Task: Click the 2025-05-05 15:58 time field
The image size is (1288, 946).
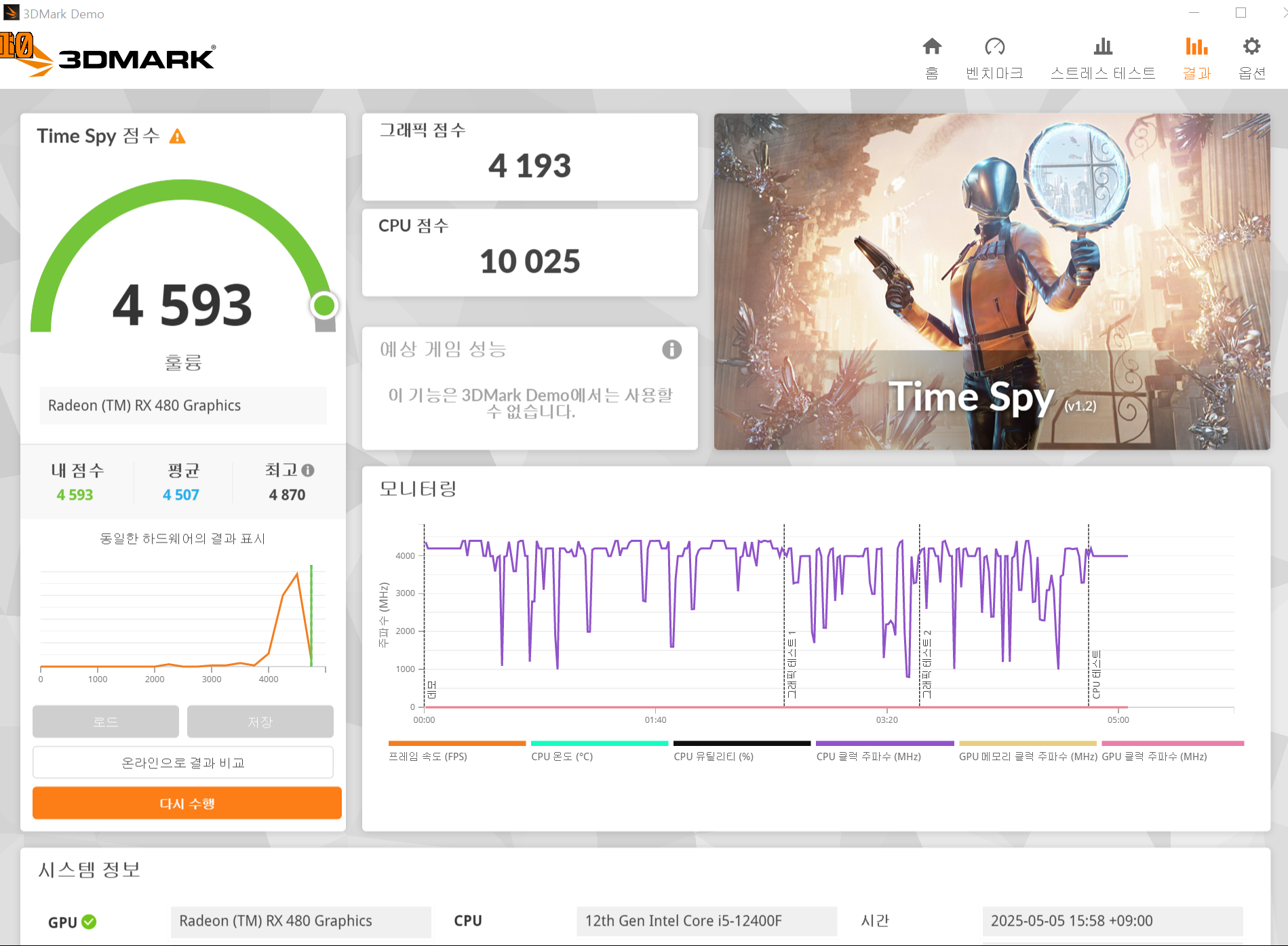Action: [x=1112, y=921]
